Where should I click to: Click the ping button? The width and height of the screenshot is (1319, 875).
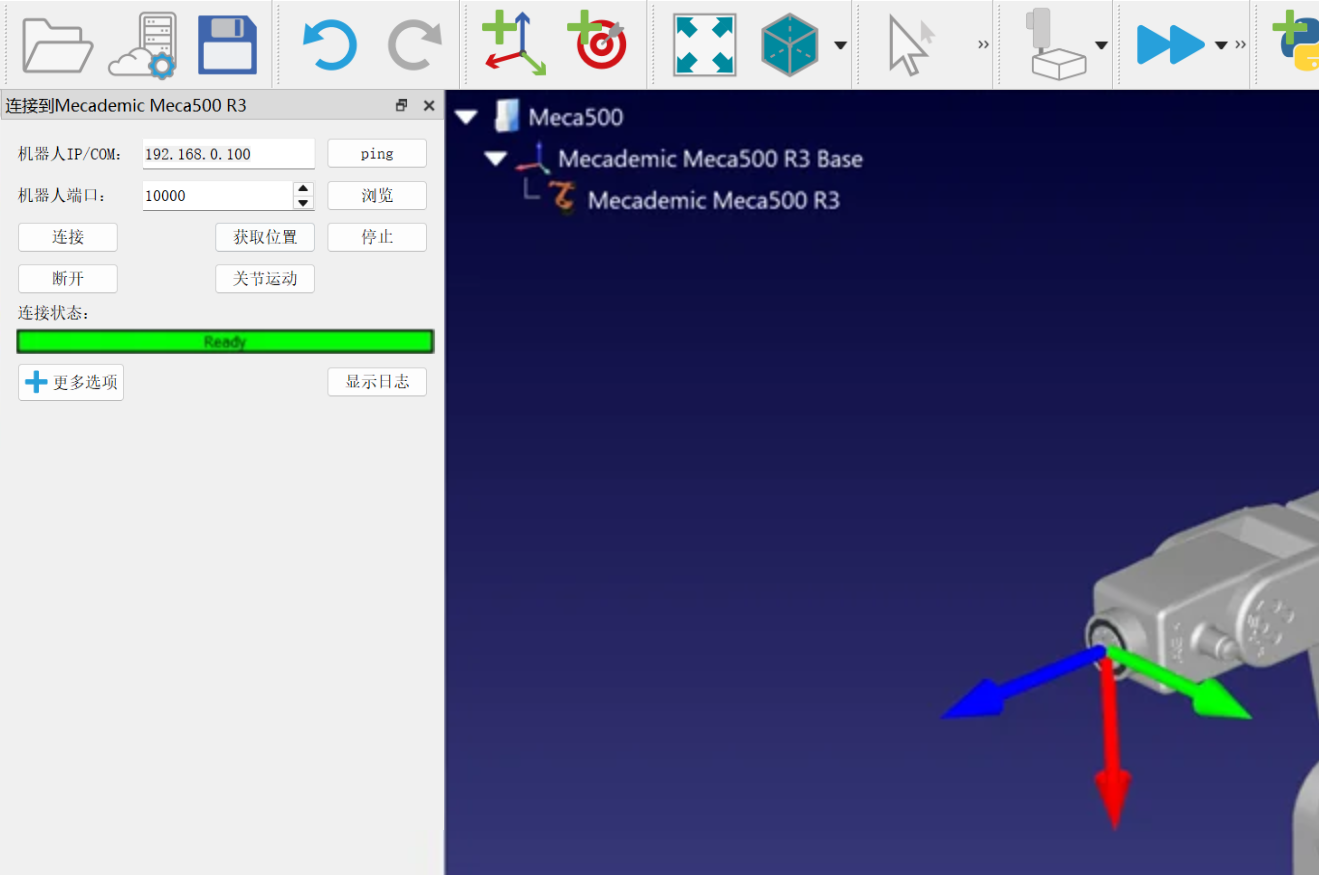point(377,154)
